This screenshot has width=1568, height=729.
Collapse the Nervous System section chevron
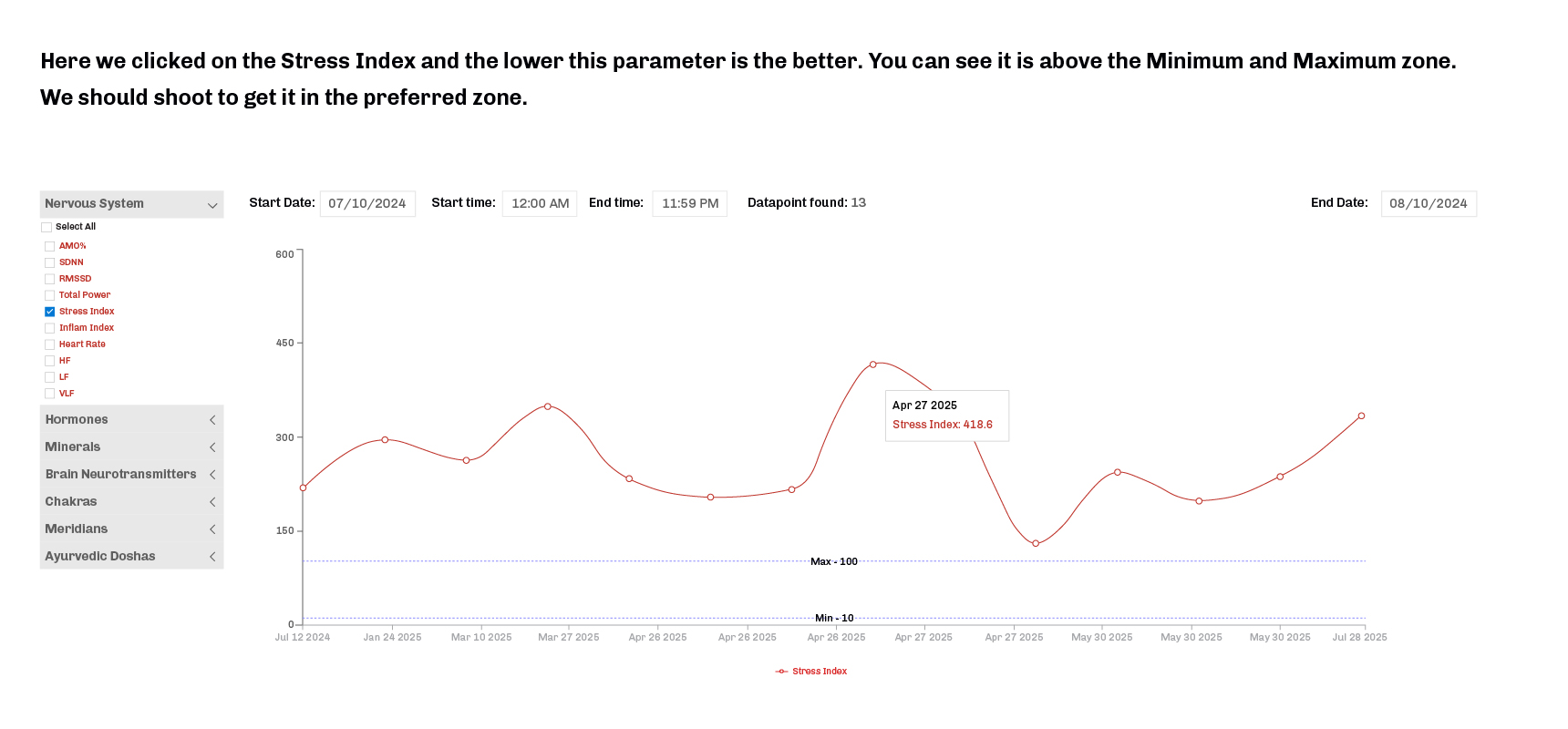212,205
